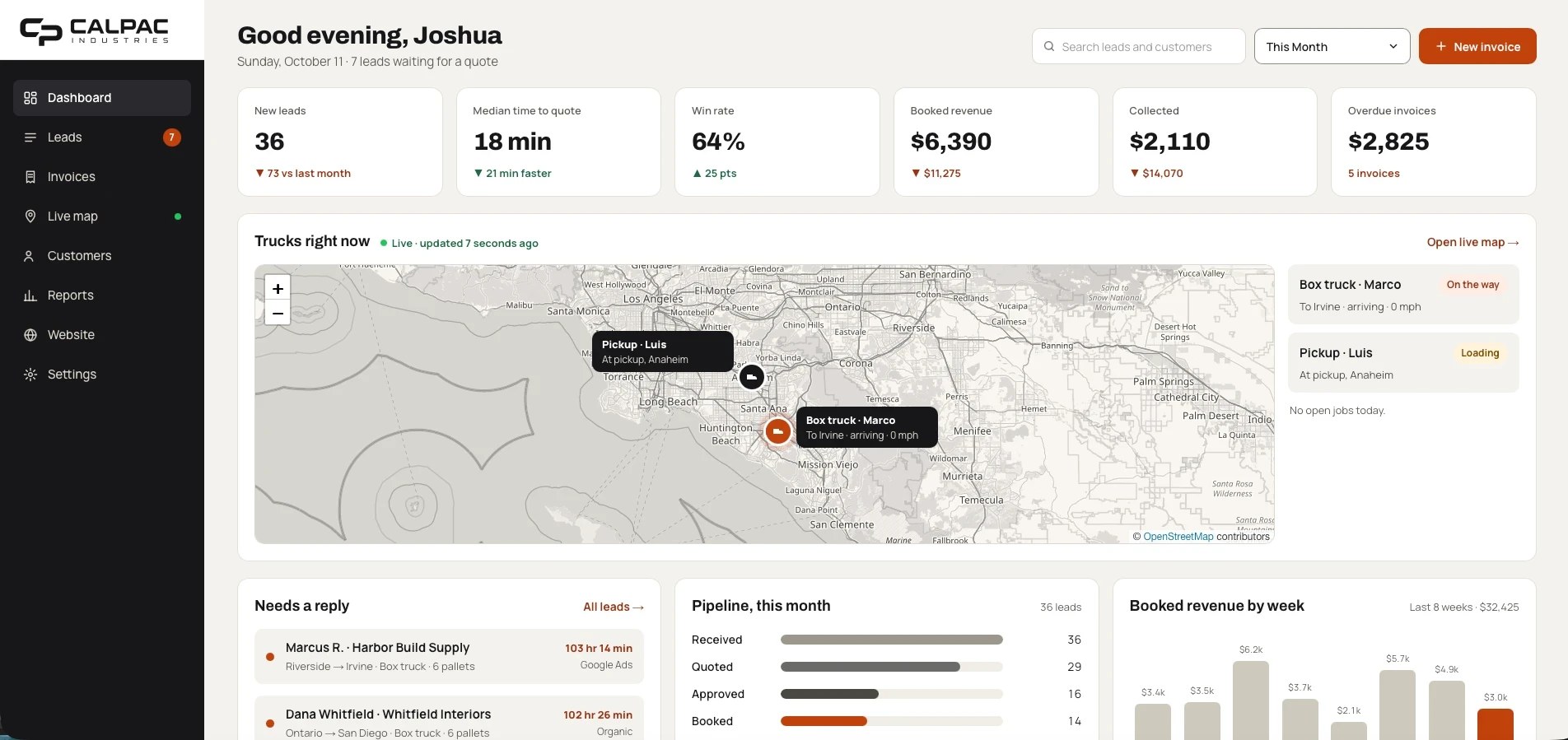Click the orange $3.0k revenue bar
Screen dimensions: 1568x740
point(1496,724)
